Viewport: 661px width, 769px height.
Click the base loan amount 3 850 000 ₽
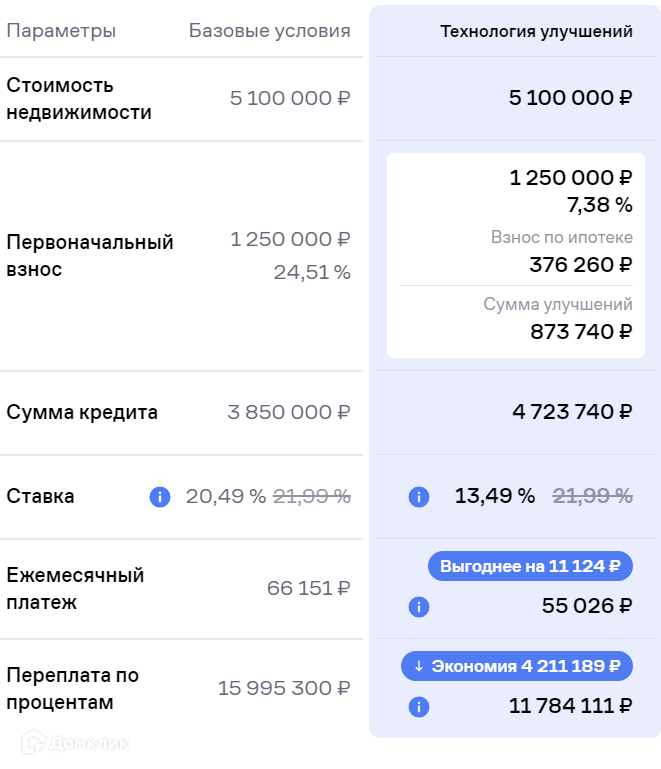[x=289, y=412]
